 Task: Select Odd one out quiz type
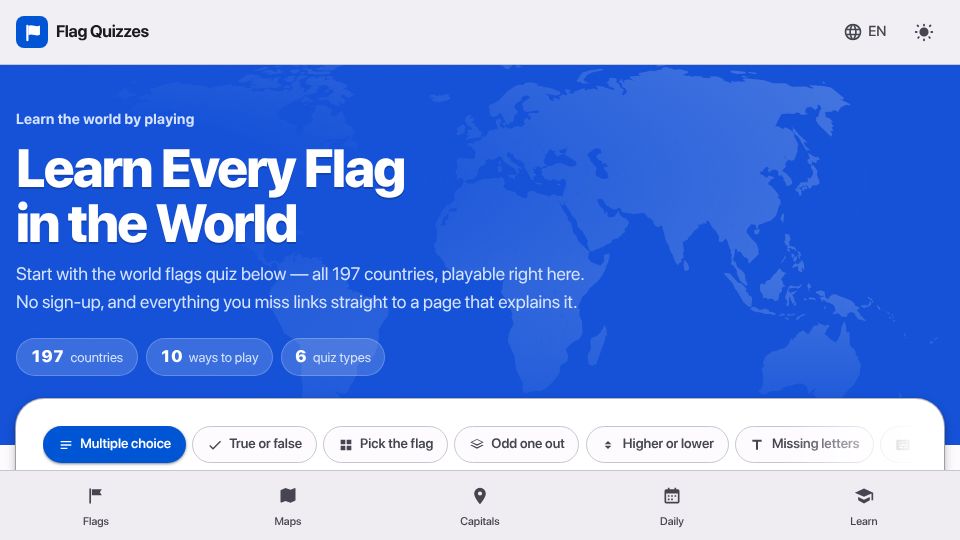[x=517, y=444]
